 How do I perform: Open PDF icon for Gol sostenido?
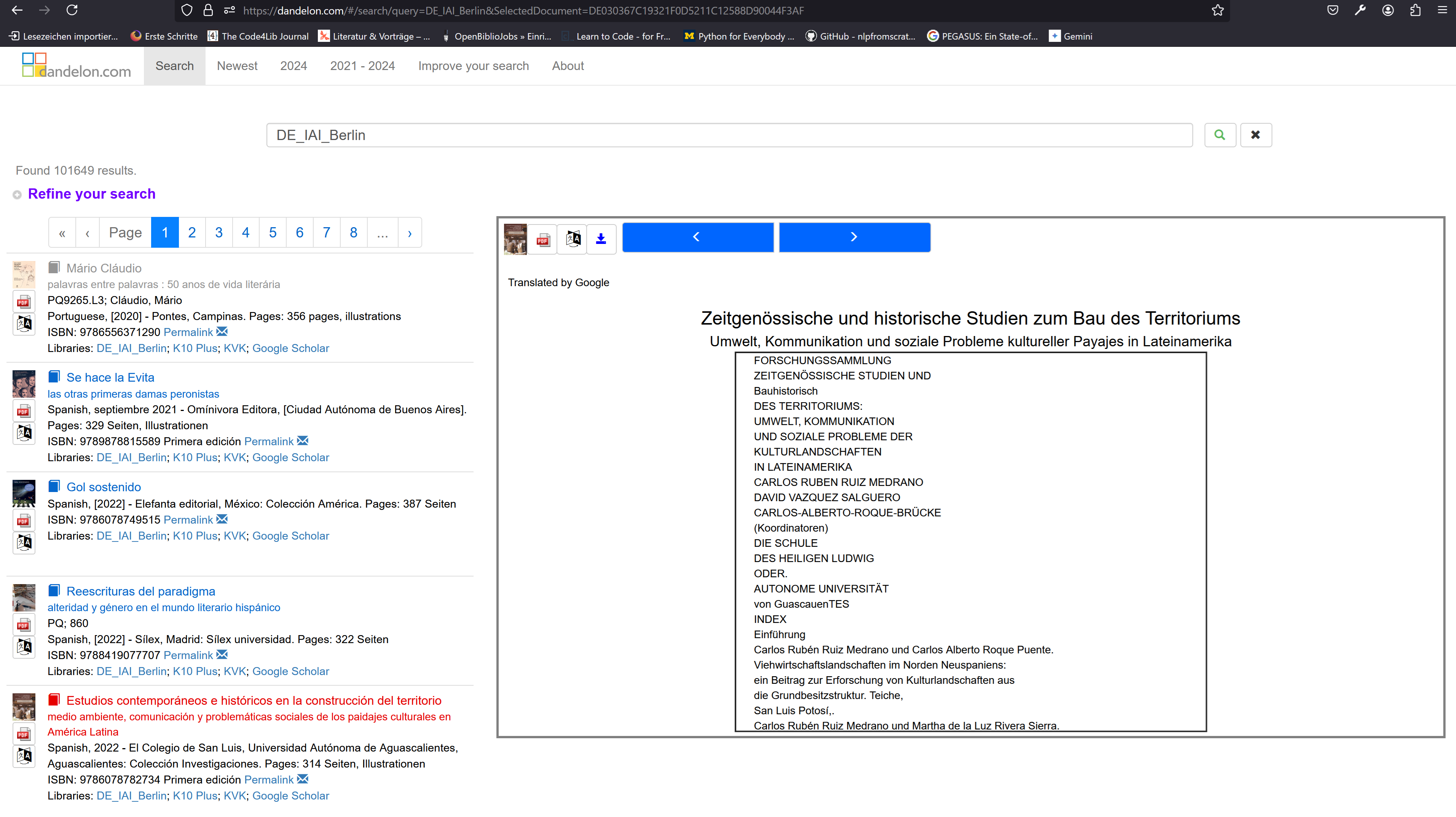24,520
